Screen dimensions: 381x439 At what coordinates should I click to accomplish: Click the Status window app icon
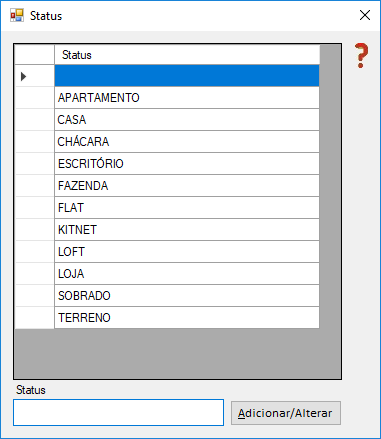pos(17,15)
